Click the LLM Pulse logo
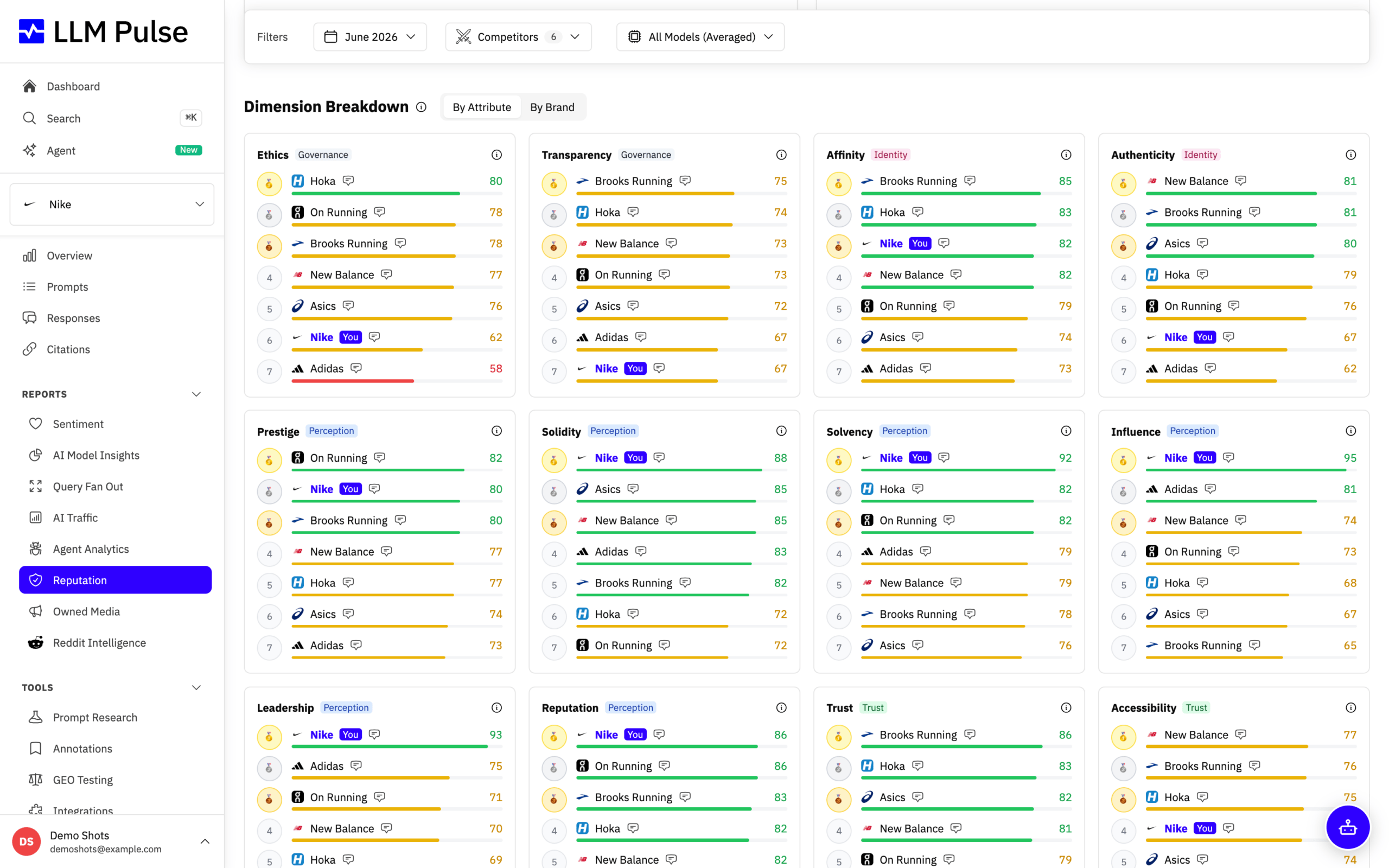This screenshot has height=868, width=1389. click(x=103, y=31)
